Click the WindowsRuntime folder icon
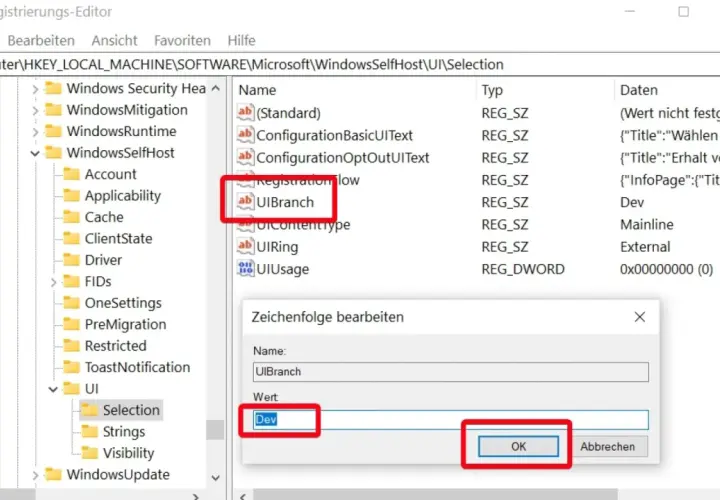720x500 pixels. (53, 131)
